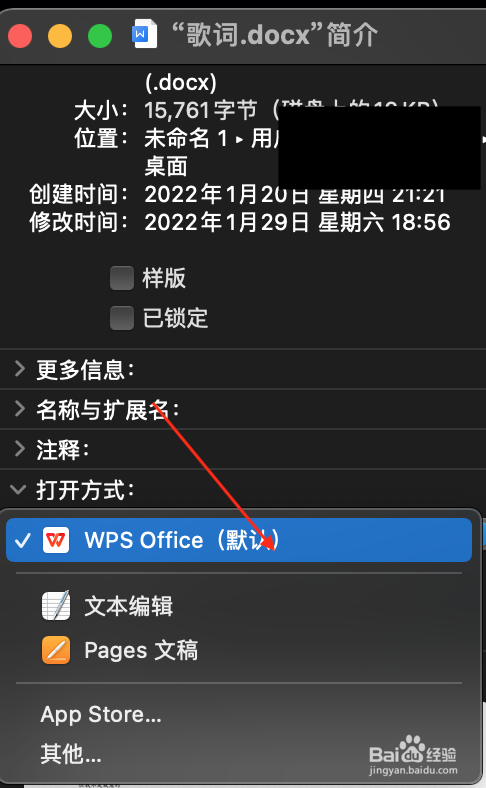Click the docx document icon in title bar

pos(144,35)
